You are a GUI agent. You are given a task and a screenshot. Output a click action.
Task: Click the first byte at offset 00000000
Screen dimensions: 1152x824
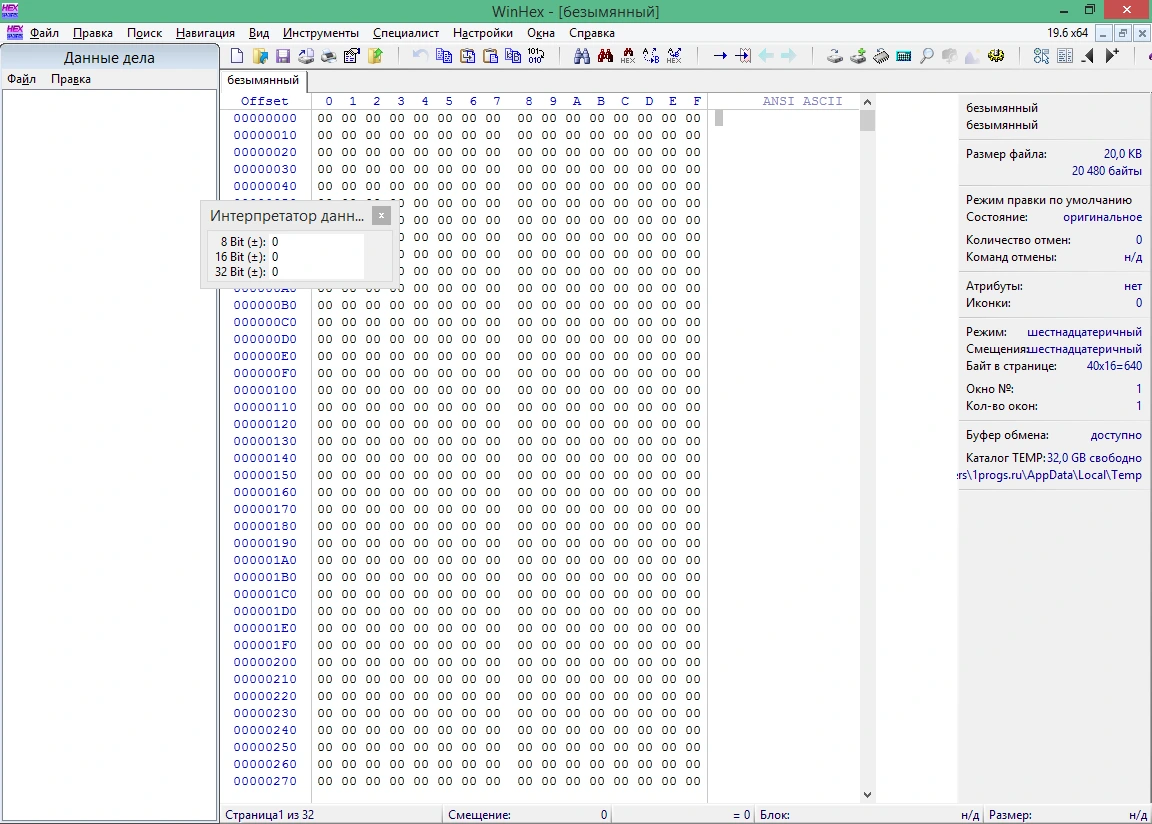pyautogui.click(x=325, y=118)
